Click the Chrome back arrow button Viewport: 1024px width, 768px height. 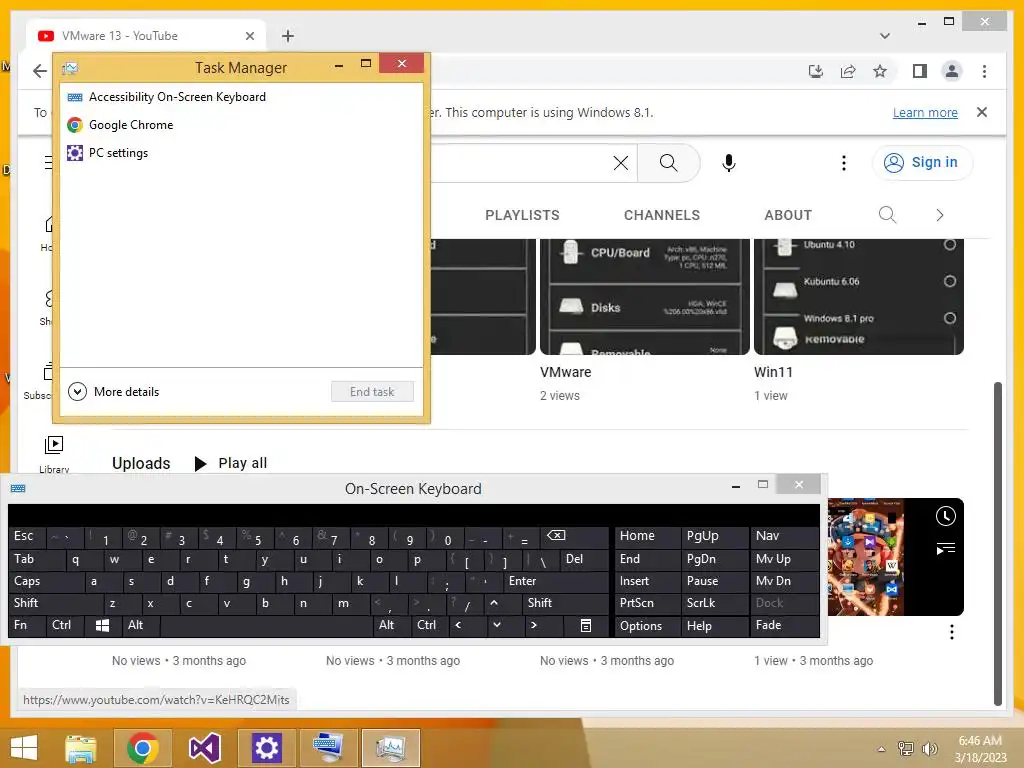(x=40, y=71)
